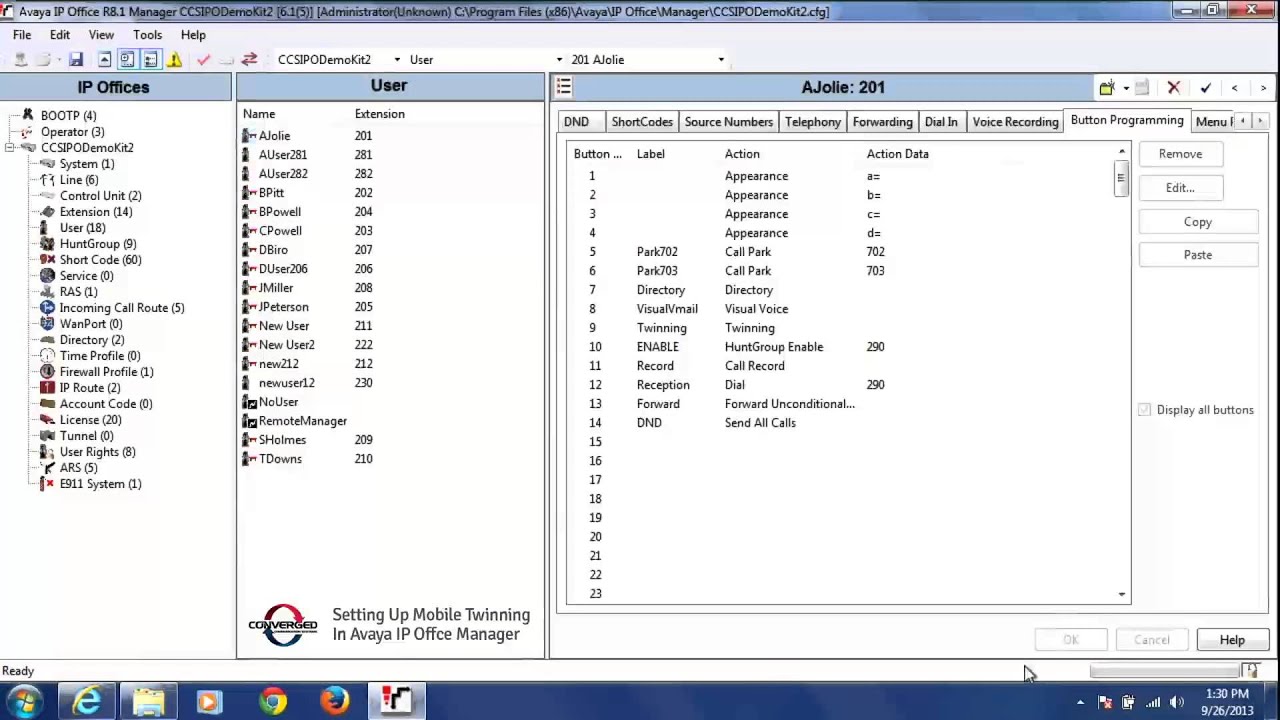This screenshot has height=720, width=1280.
Task: Click the open configuration from IP Office icon
Action: point(20,60)
